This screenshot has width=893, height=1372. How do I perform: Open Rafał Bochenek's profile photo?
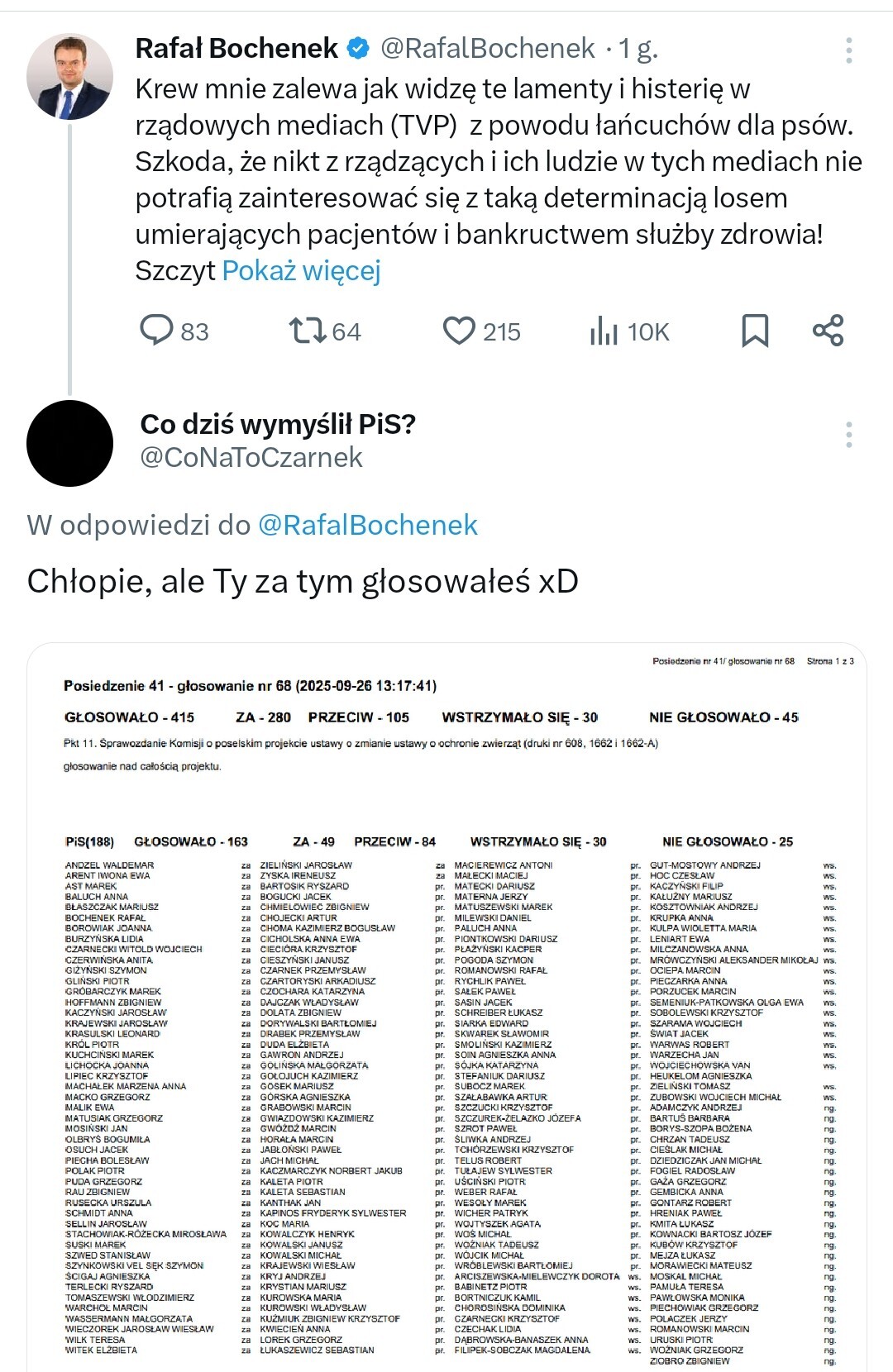tap(69, 77)
